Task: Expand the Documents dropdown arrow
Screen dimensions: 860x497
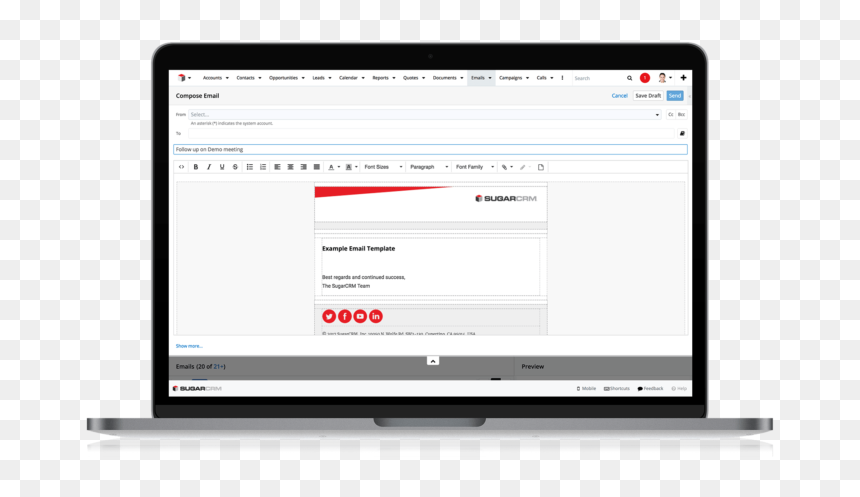Action: pos(462,78)
